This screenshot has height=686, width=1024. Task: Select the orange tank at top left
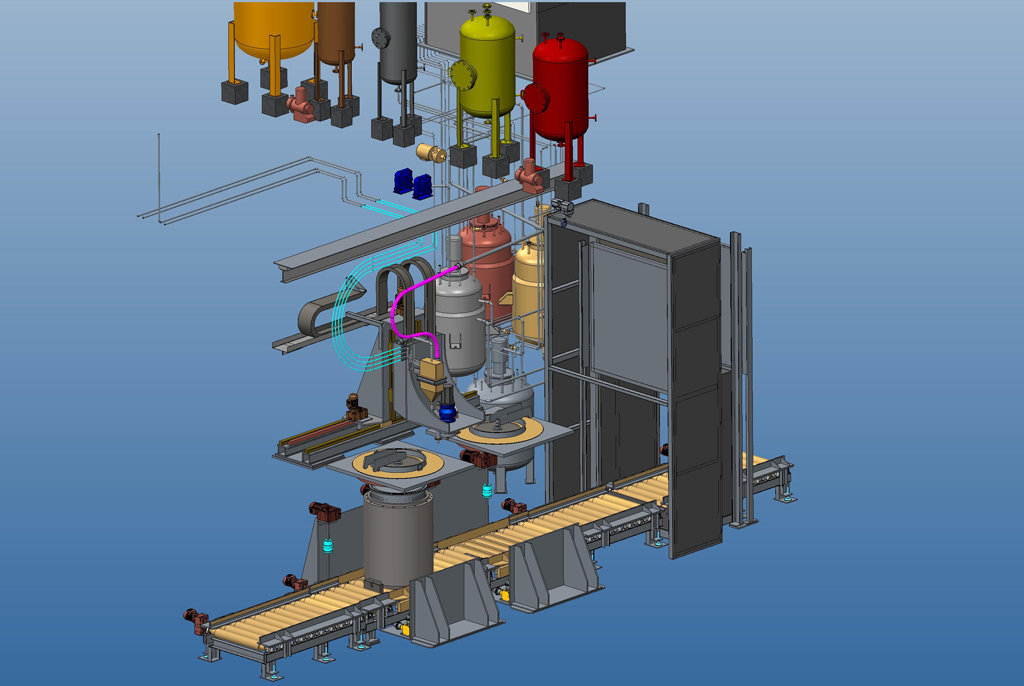click(x=272, y=25)
